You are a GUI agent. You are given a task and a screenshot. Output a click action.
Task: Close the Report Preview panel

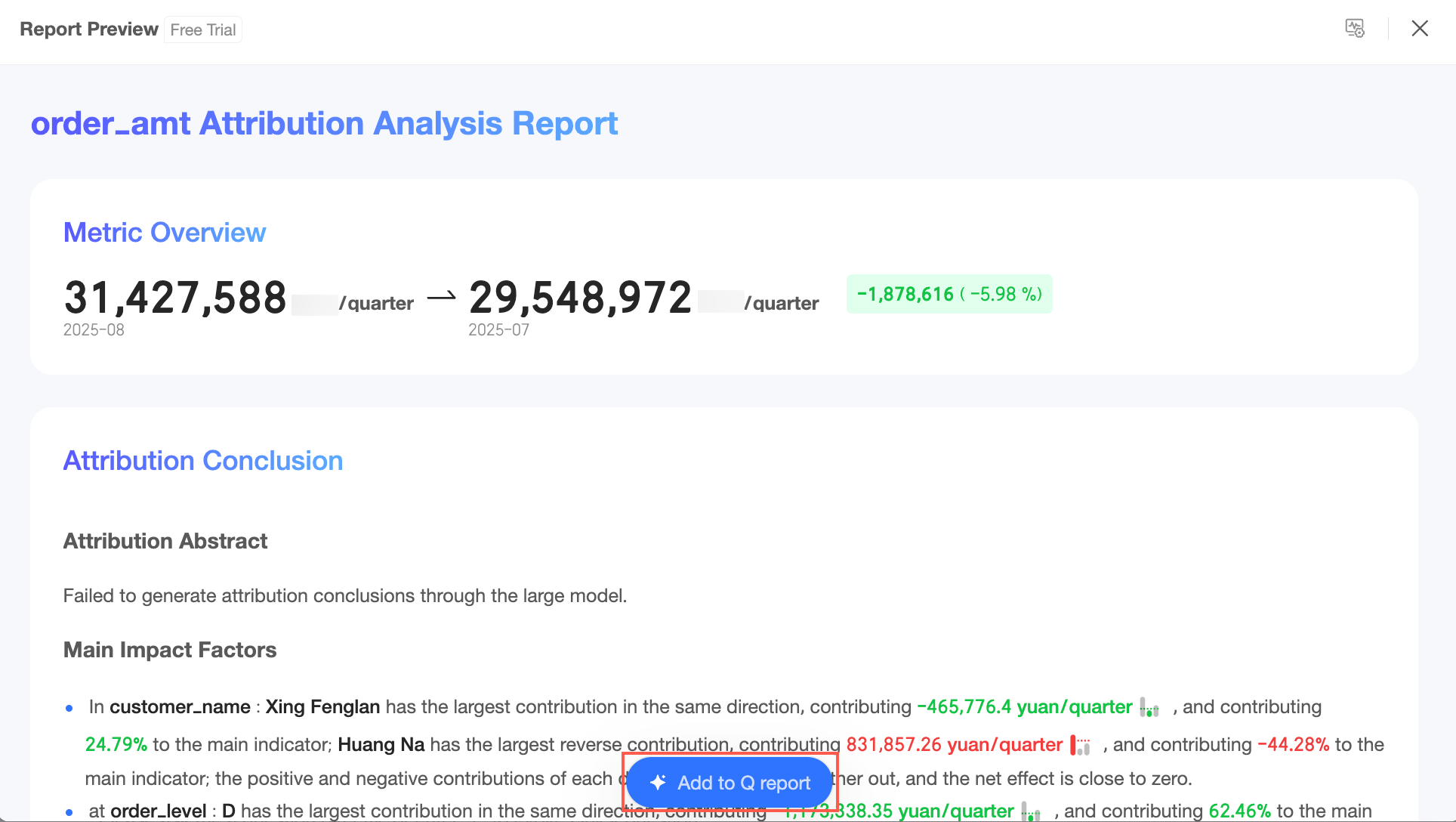[x=1420, y=29]
